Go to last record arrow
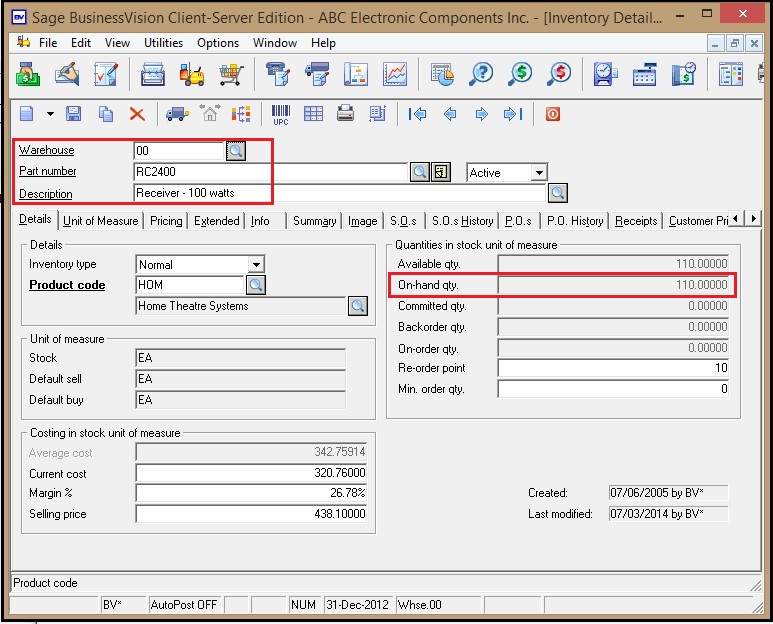 513,114
